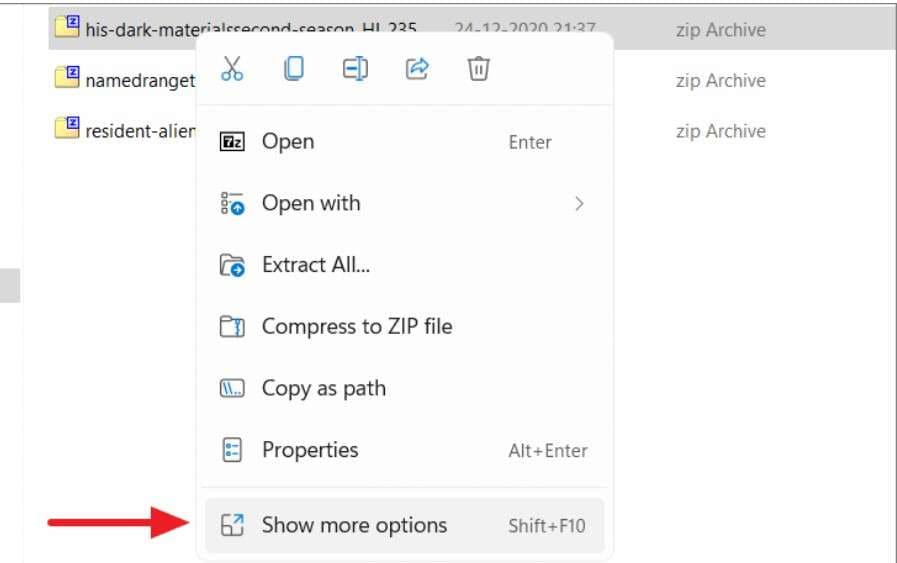Click the zip icon beside his-dark-materials file

coord(67,27)
